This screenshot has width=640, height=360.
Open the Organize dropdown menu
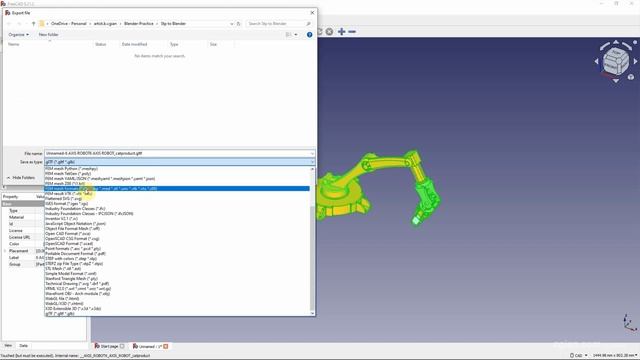point(19,35)
